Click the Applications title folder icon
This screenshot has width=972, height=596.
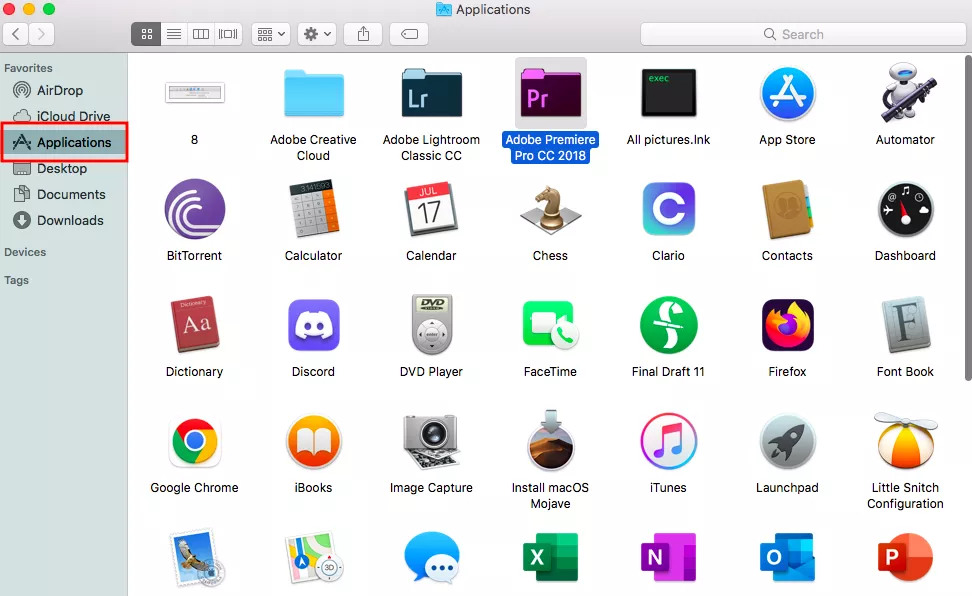(444, 9)
